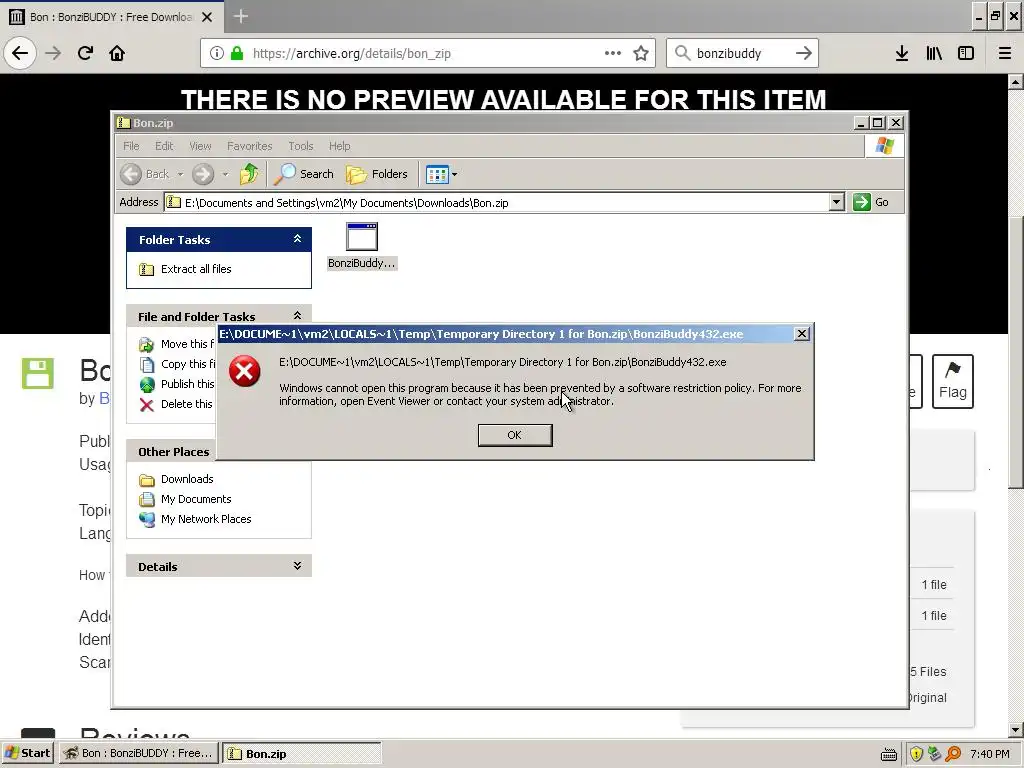
Task: Toggle the Folders pane
Action: (377, 174)
